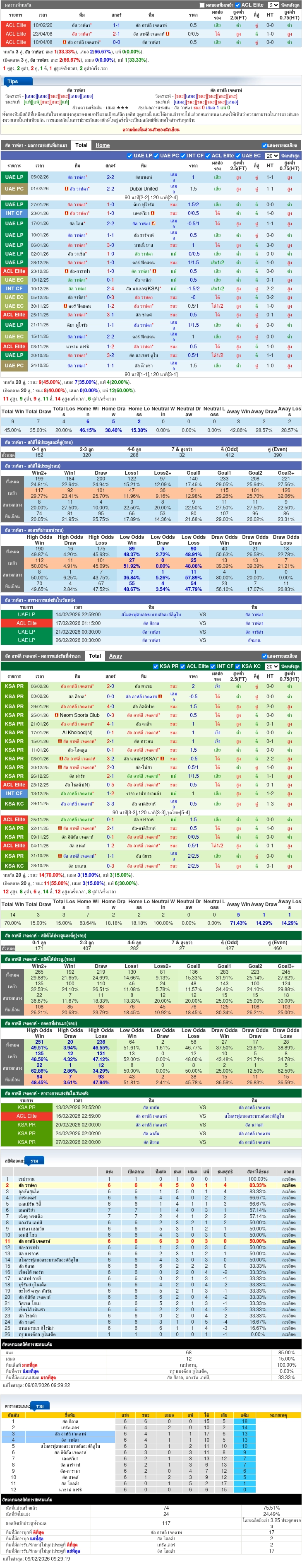Image resolution: width=302 pixels, height=1568 pixels.
Task: Select the 27/02/2026 02:00:00 fixture row
Action: tap(151, 1142)
